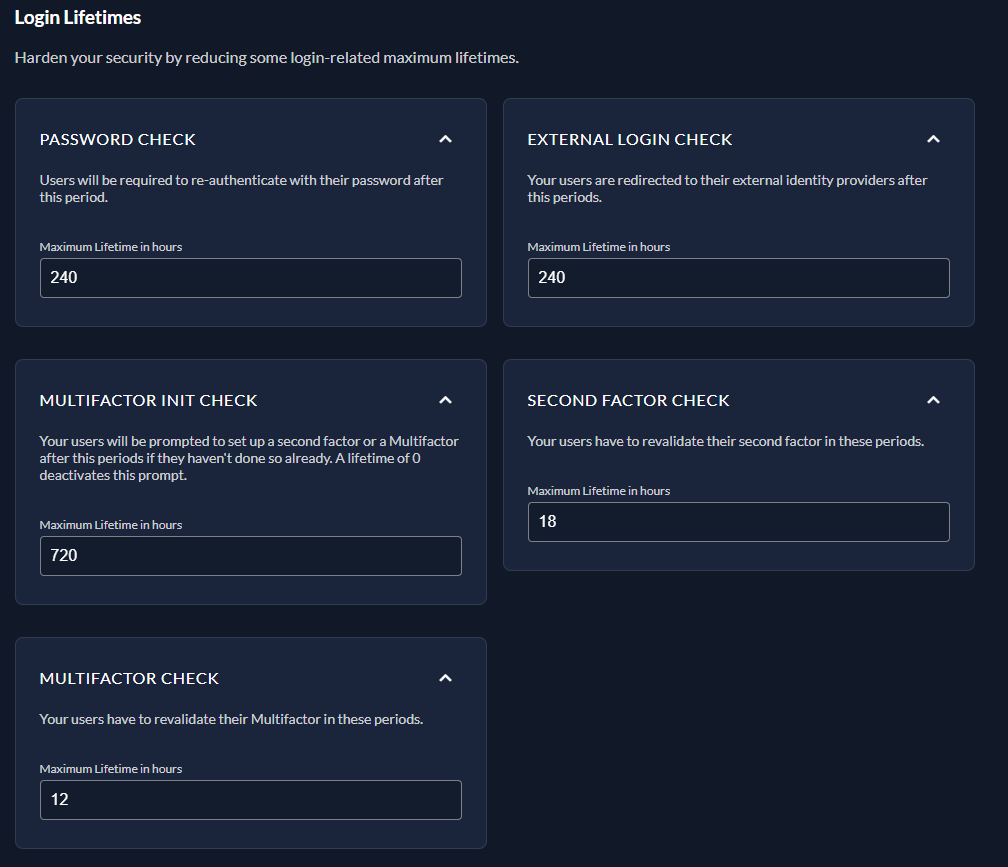Click the EXTERNAL LOGIN CHECK card title
Screen dimensions: 1008x867
pos(630,140)
